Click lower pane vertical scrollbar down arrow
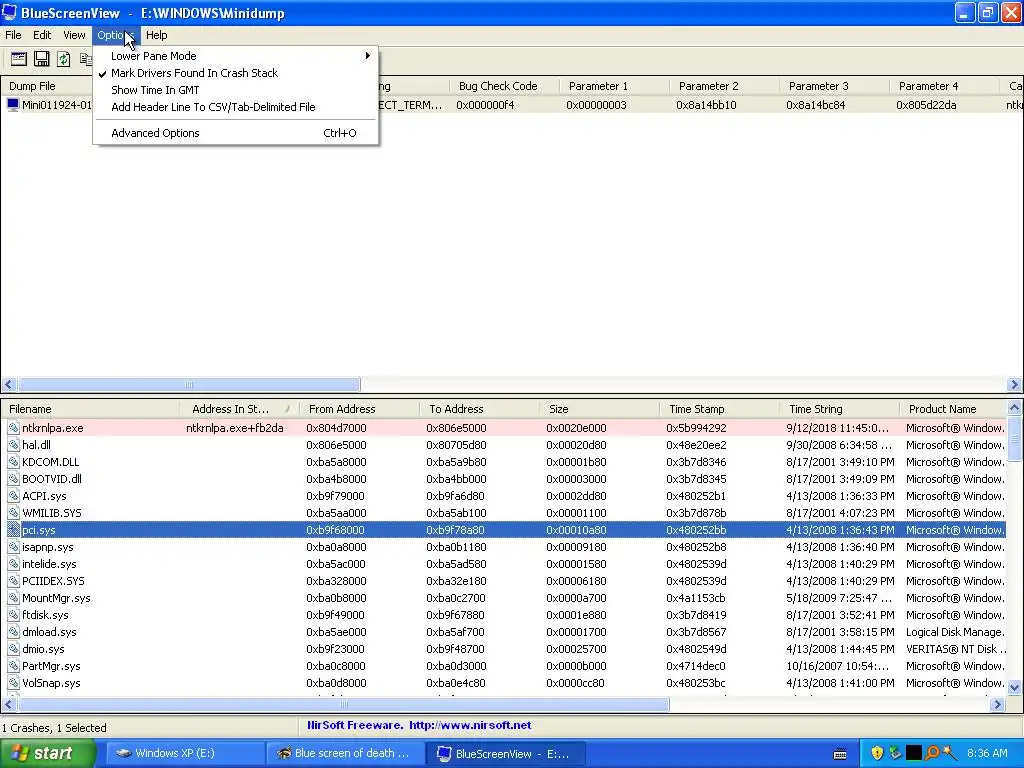The width and height of the screenshot is (1024, 768). tap(1014, 687)
